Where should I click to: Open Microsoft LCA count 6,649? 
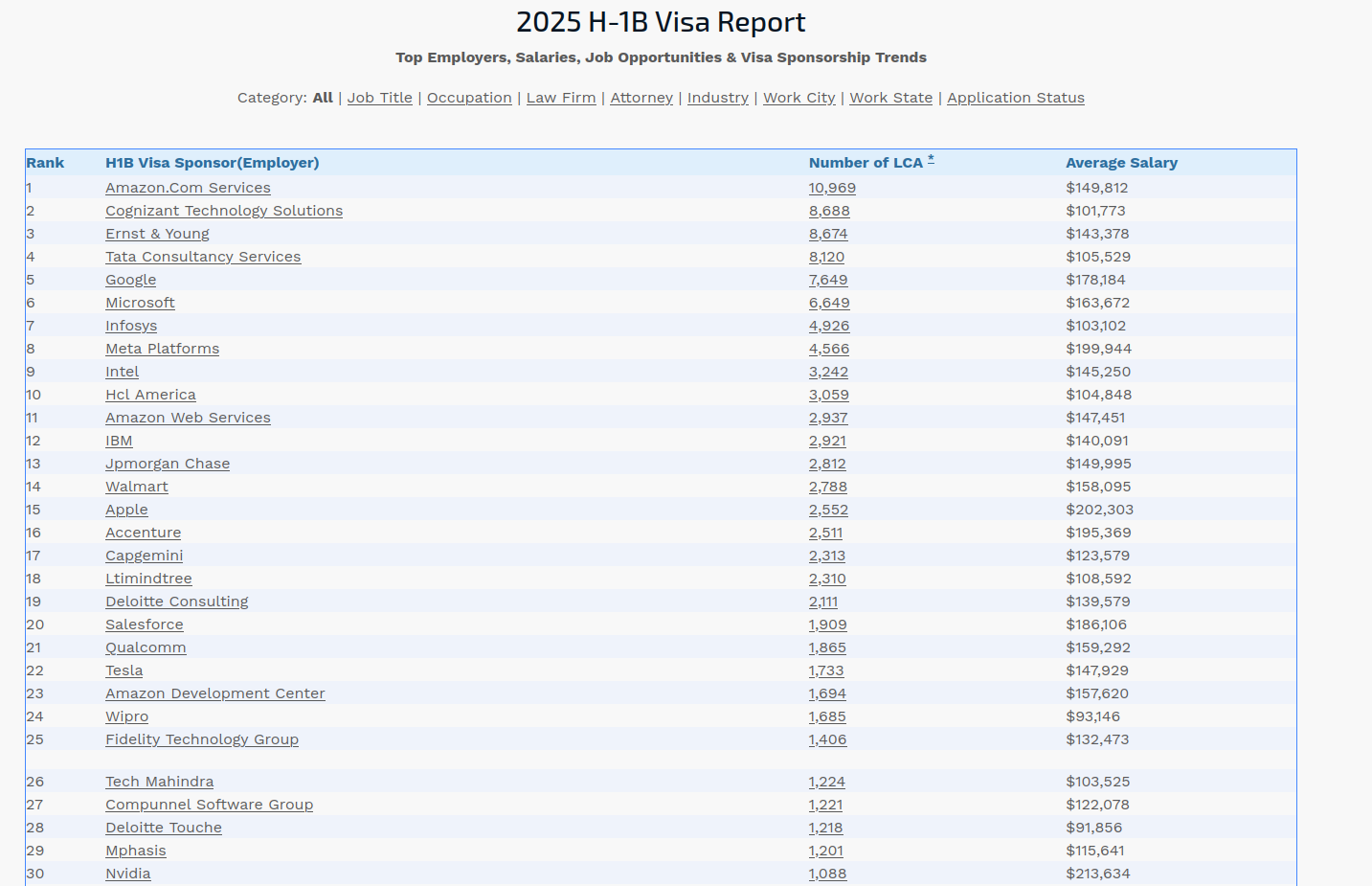pyautogui.click(x=829, y=303)
